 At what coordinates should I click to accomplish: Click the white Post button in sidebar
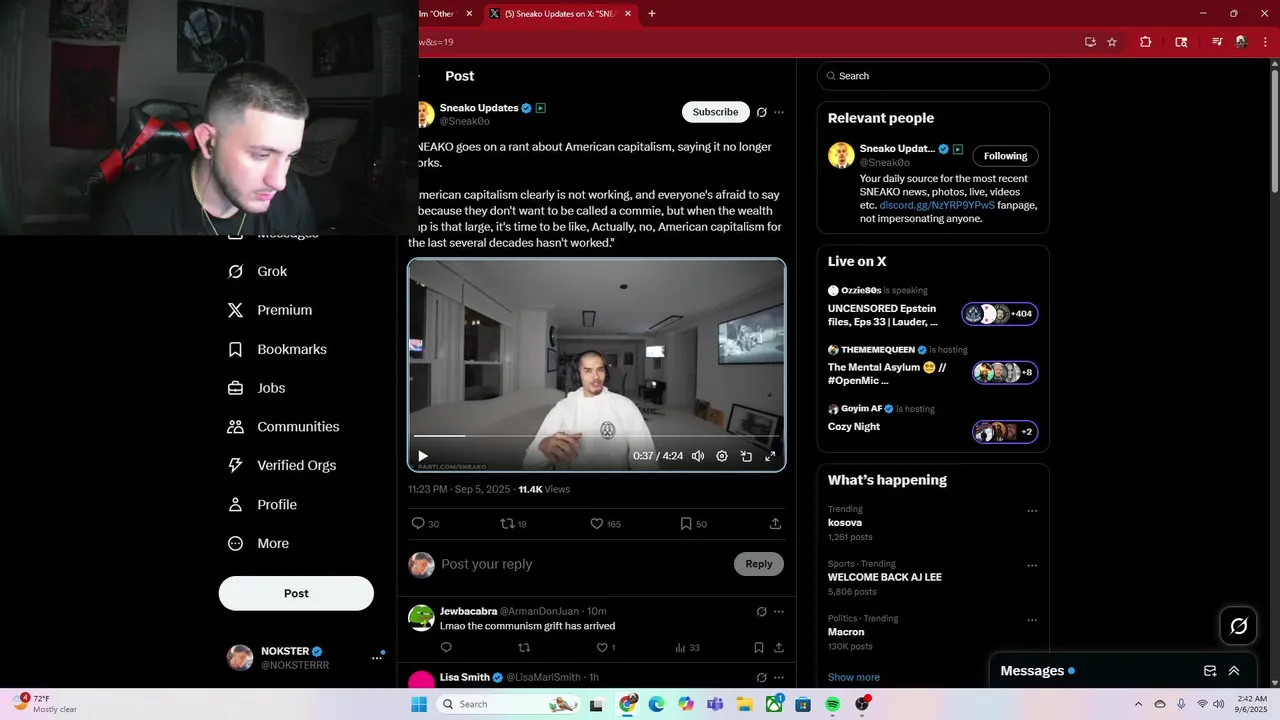(x=296, y=593)
